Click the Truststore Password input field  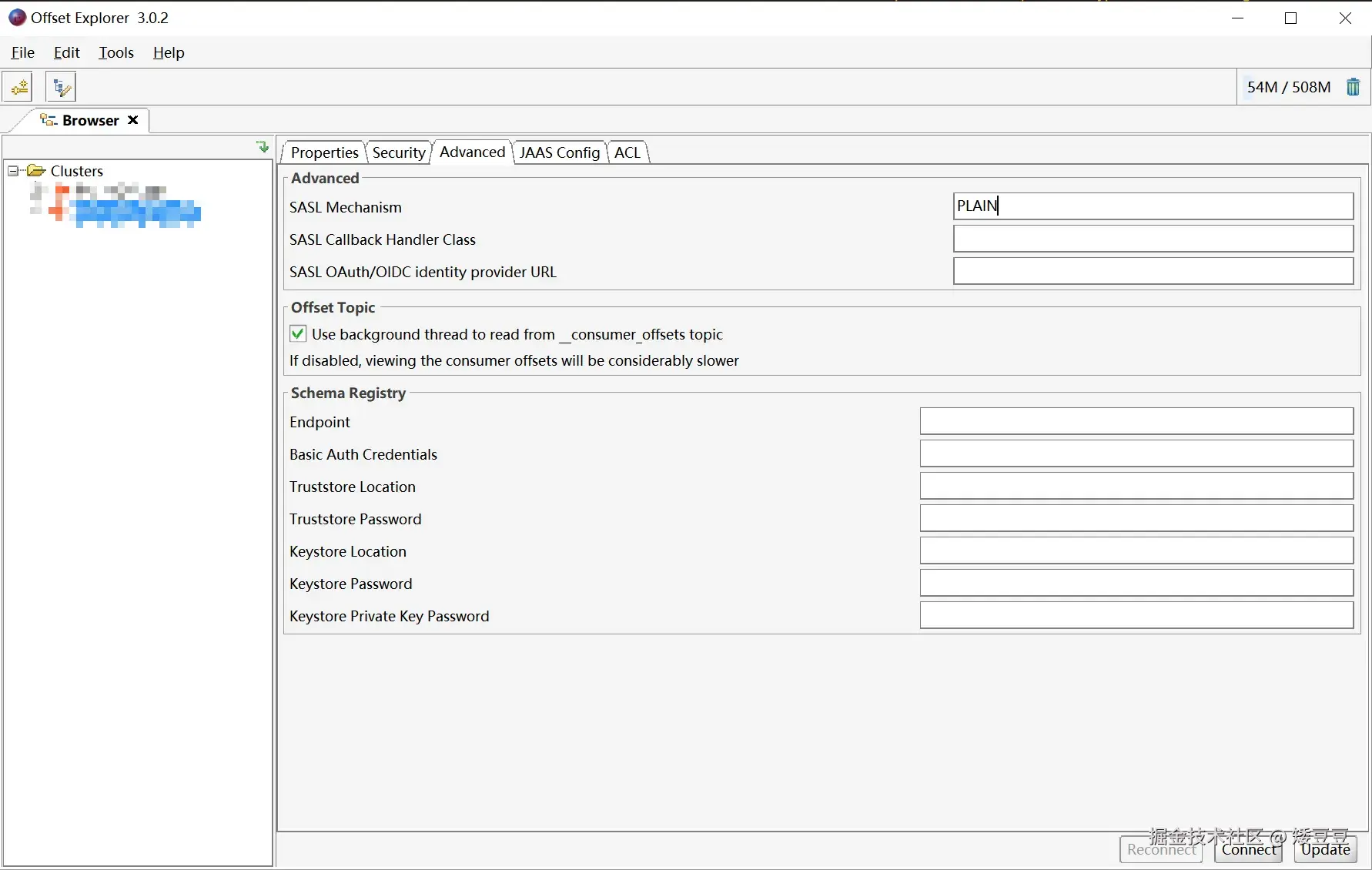click(x=1136, y=518)
